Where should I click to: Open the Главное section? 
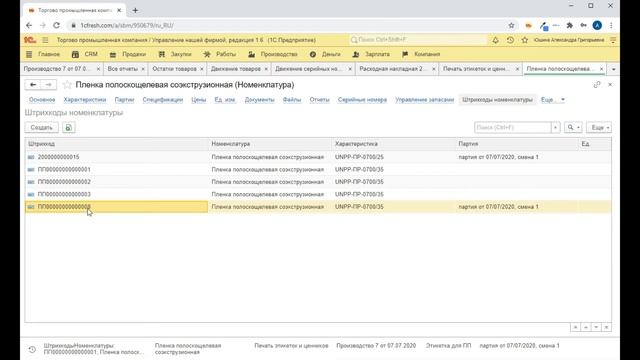(x=43, y=54)
